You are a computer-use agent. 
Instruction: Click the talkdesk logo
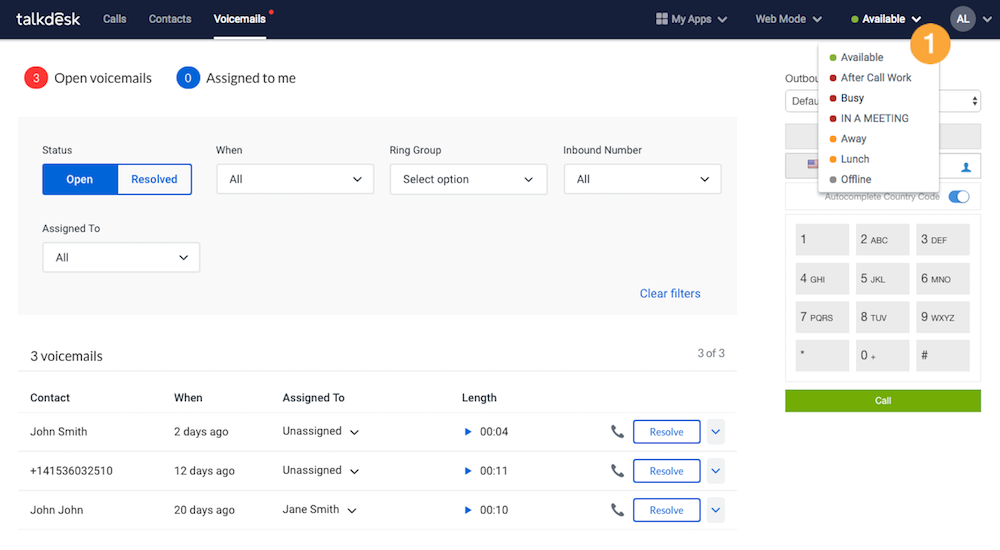pyautogui.click(x=48, y=19)
